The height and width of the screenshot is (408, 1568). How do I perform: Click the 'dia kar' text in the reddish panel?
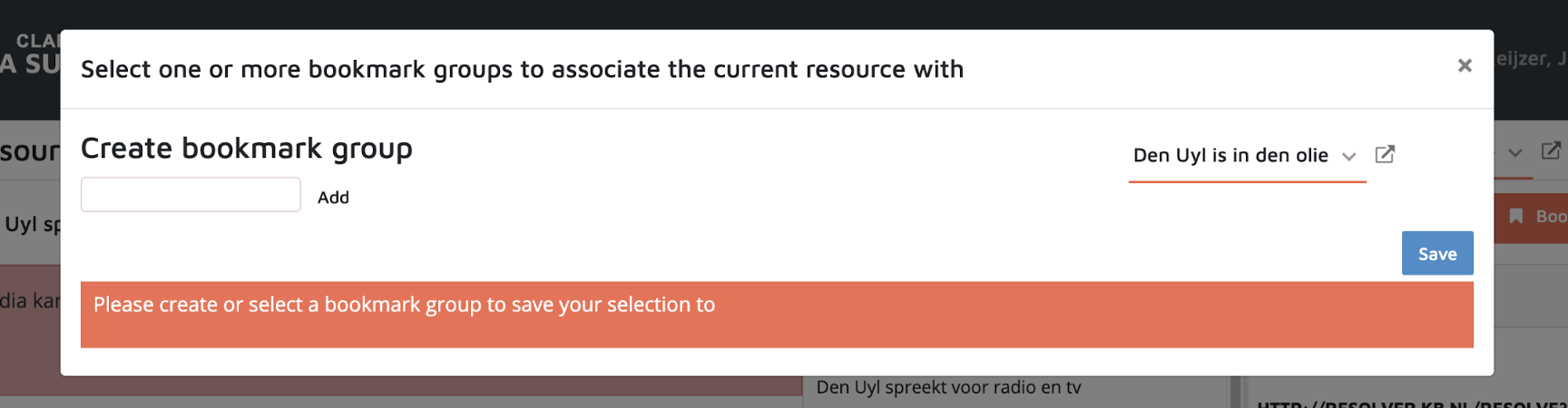(29, 301)
